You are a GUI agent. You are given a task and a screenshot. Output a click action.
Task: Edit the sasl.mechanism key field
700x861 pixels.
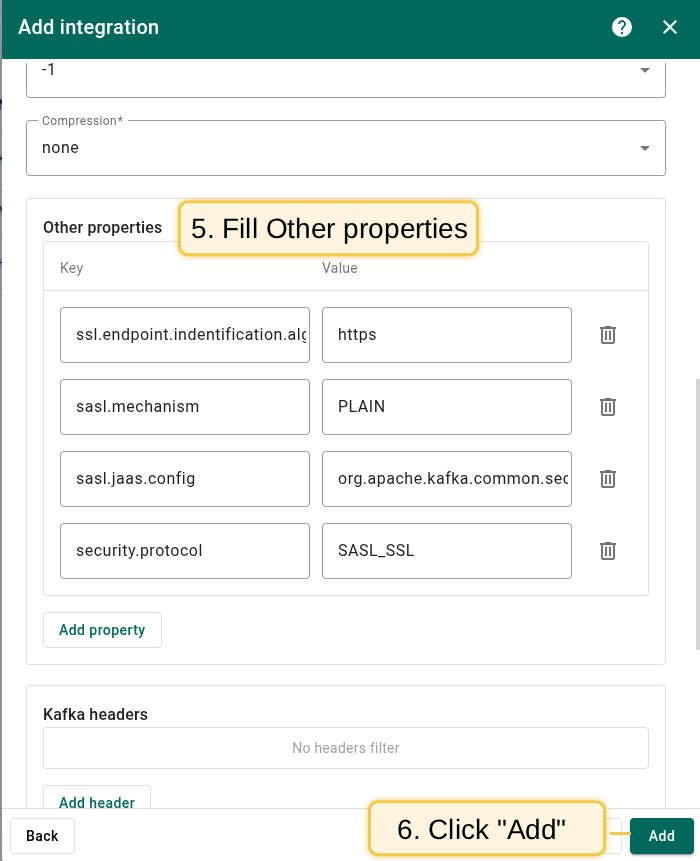click(185, 407)
